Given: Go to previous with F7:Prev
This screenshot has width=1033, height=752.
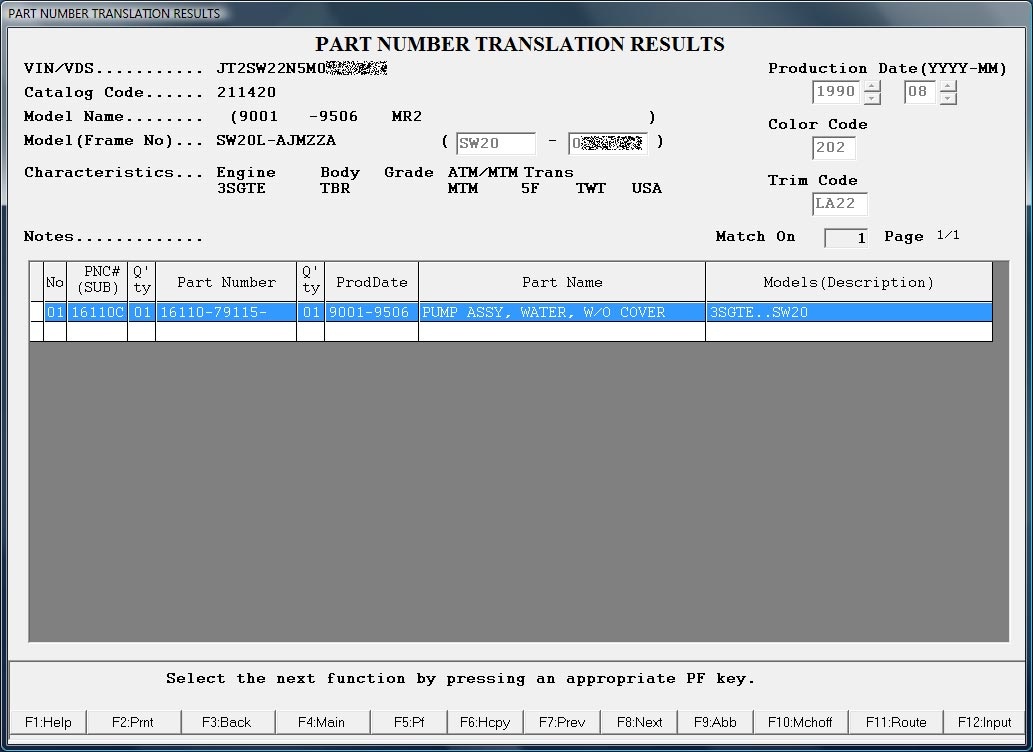Looking at the screenshot, I should [x=562, y=722].
